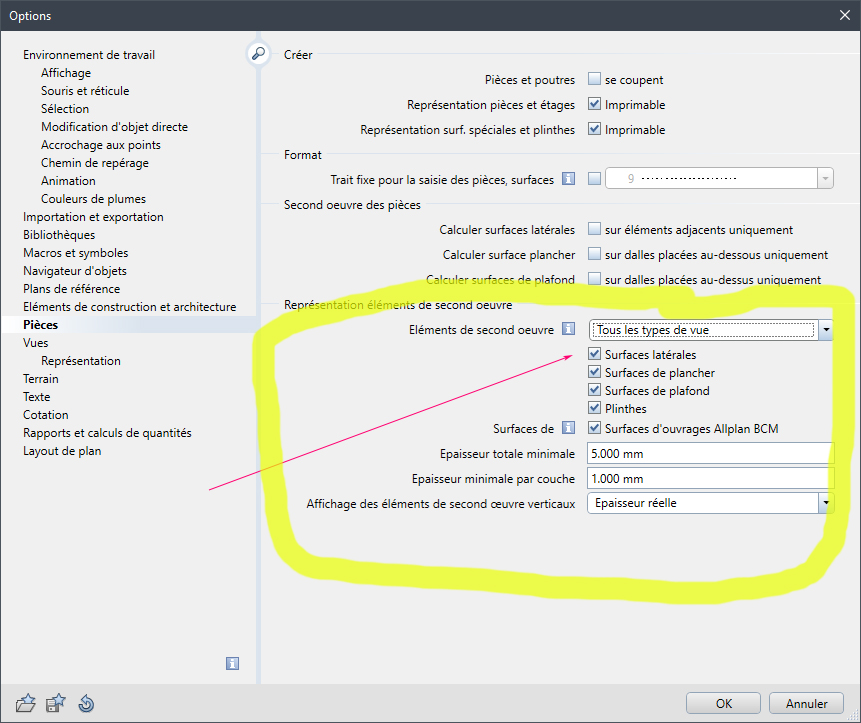Check 'sur dalles placées au-dessus uniquement'
This screenshot has height=723, width=861.
[594, 279]
